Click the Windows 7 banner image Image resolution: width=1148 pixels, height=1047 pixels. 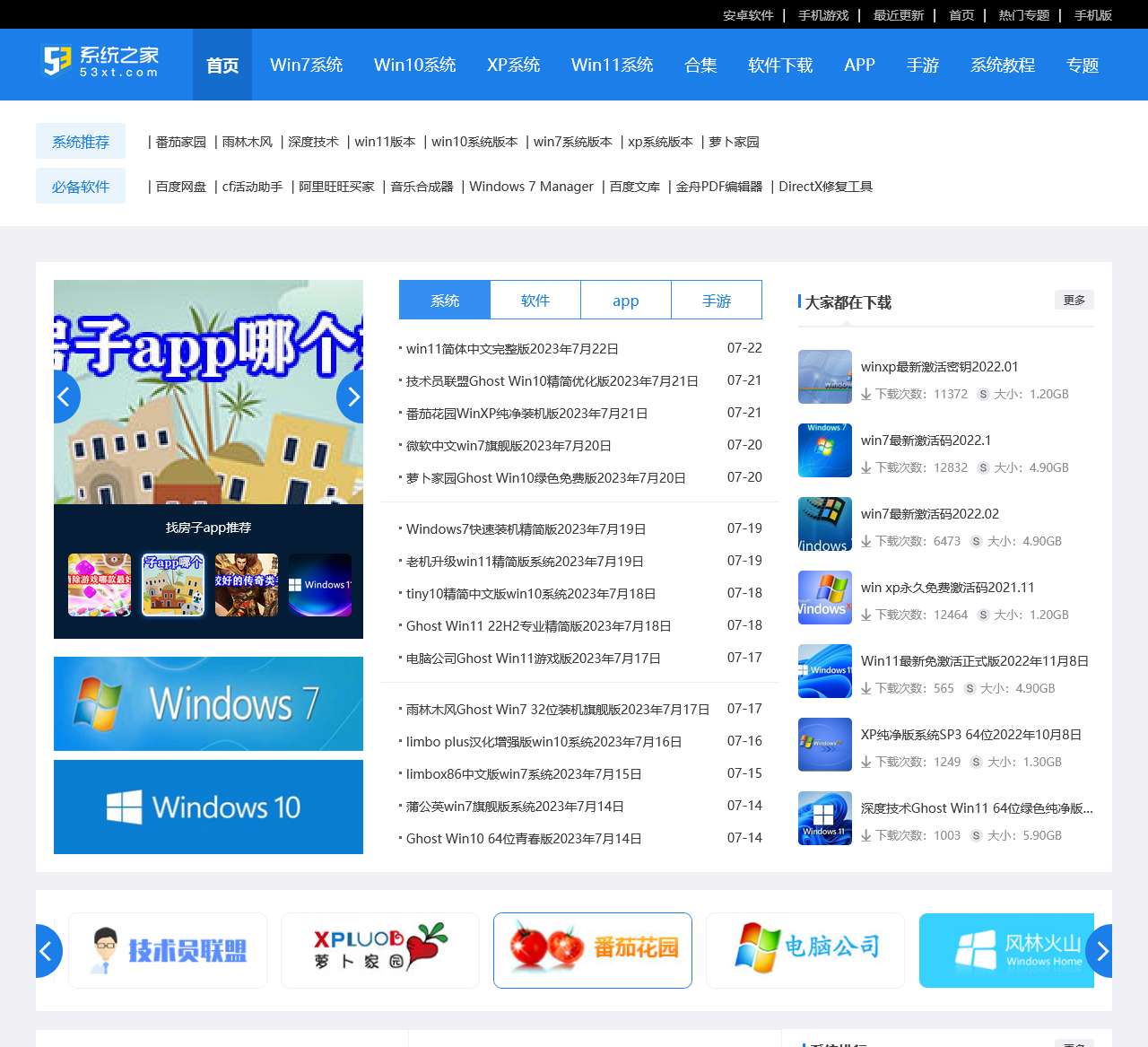(x=208, y=703)
